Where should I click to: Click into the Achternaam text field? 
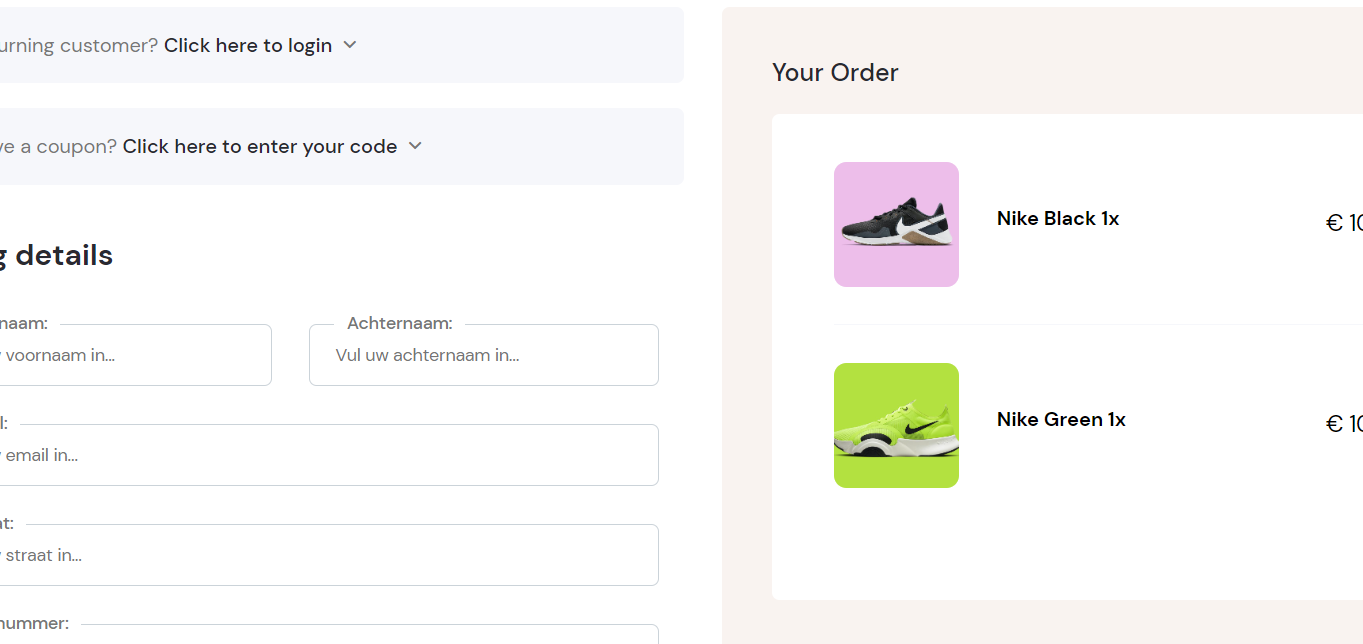click(x=484, y=355)
